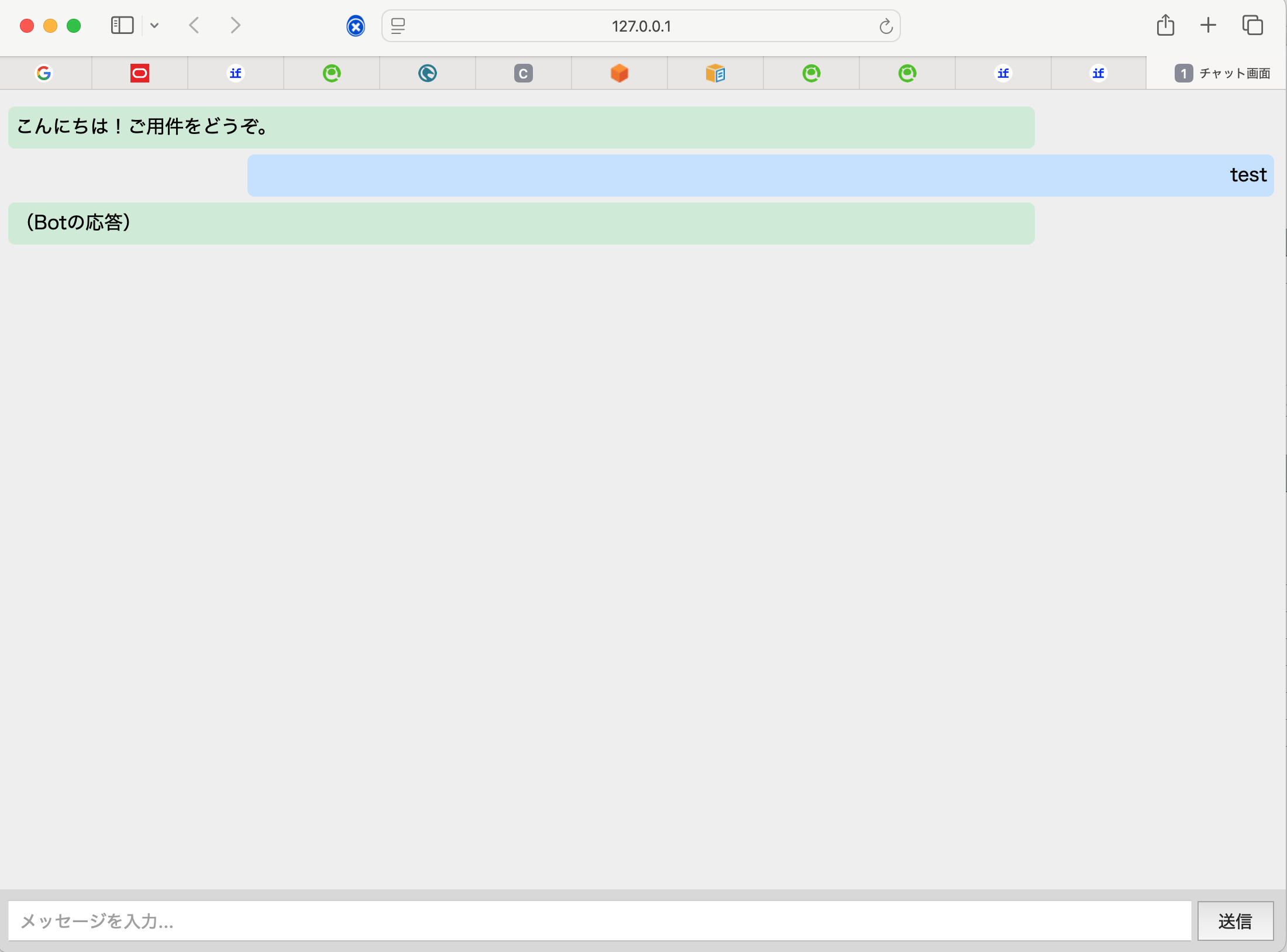Show the tab overview
The image size is (1287, 952).
(1252, 26)
